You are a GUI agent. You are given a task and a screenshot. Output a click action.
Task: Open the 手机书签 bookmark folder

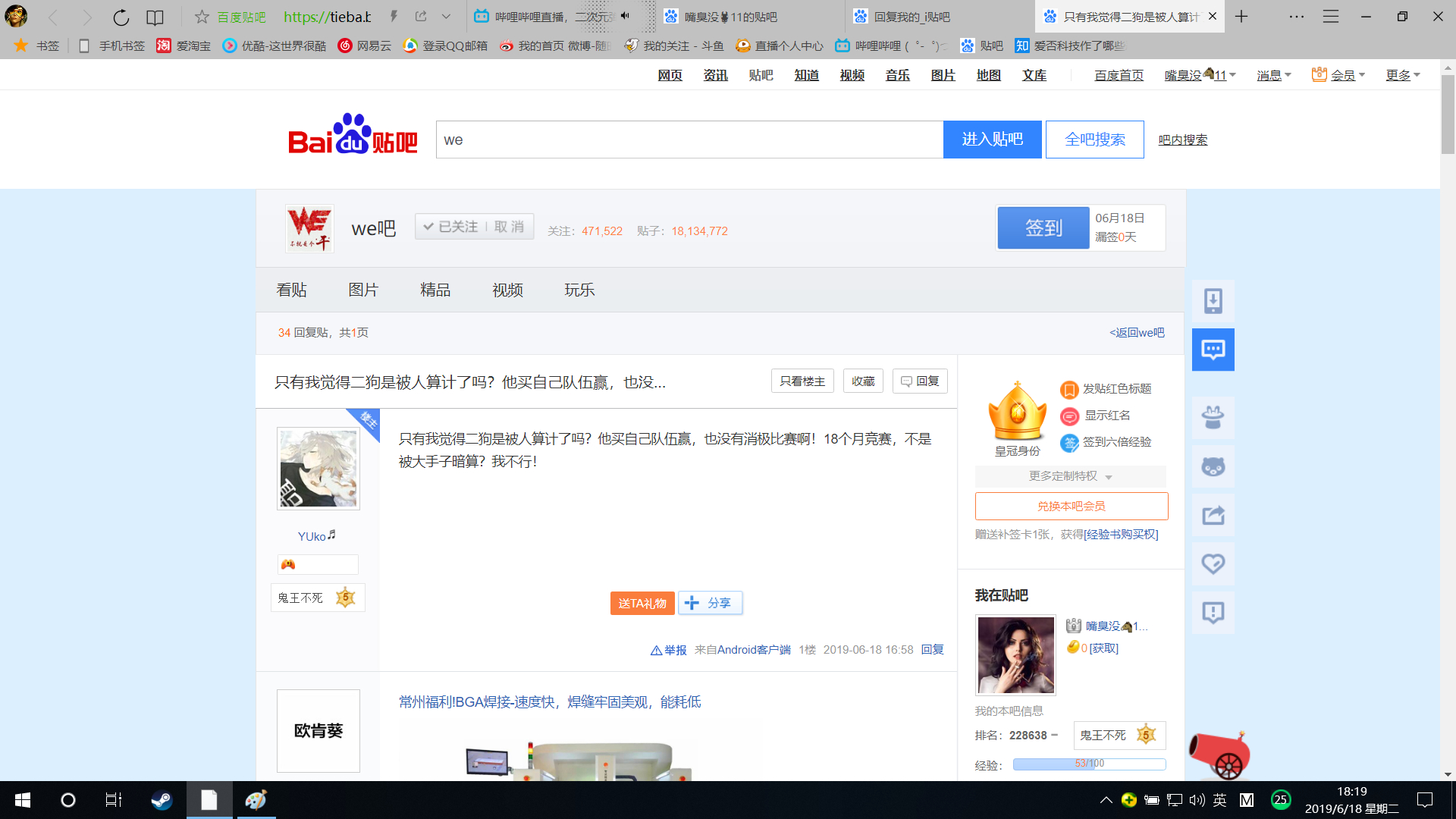111,45
